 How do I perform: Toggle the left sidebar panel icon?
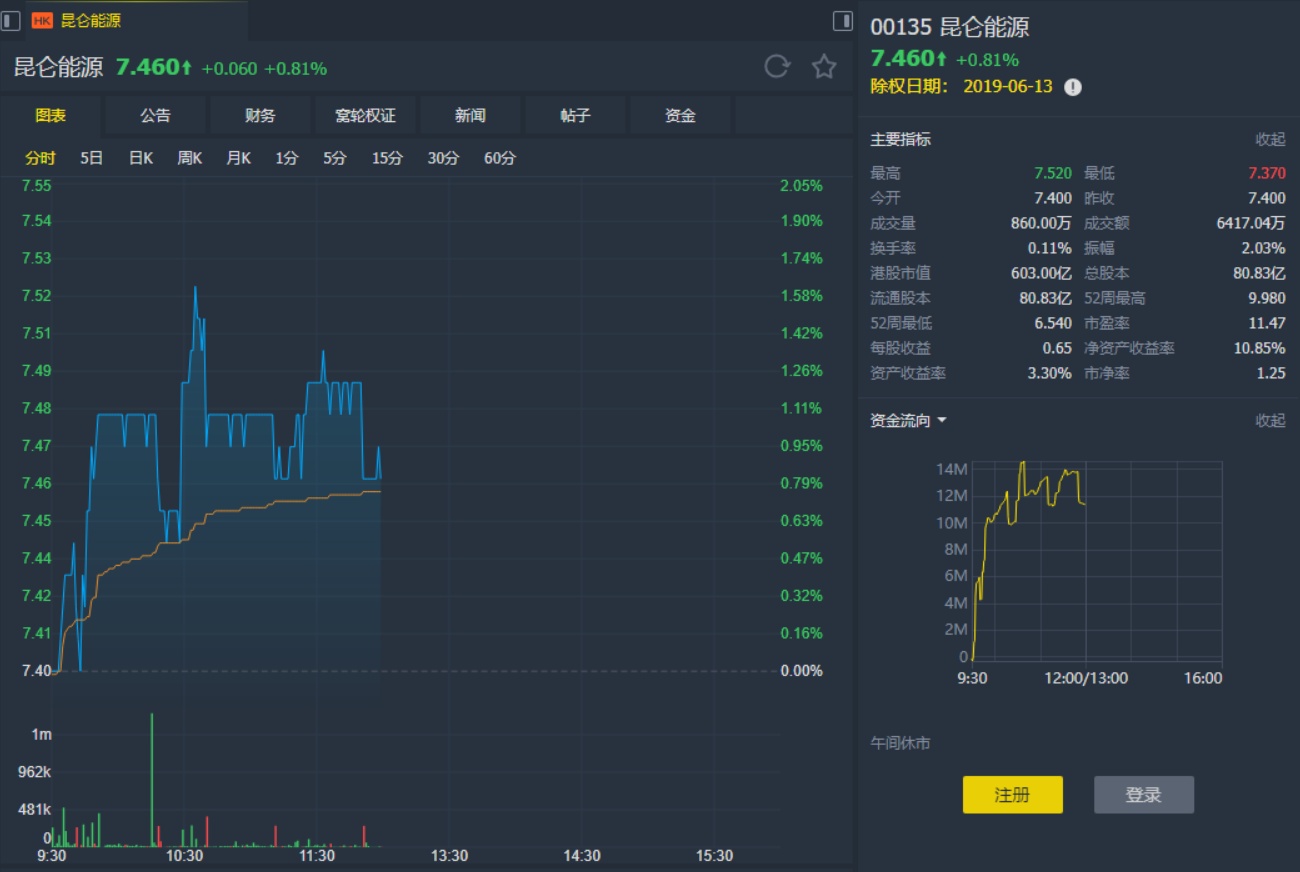click(11, 20)
